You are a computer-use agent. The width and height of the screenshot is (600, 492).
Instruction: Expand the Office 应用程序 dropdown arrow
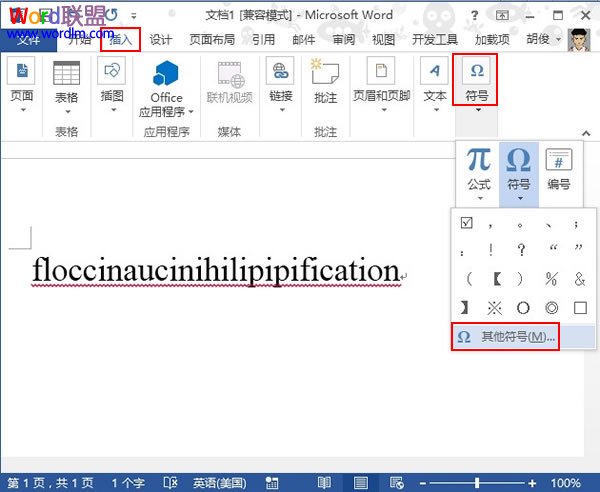pos(191,112)
